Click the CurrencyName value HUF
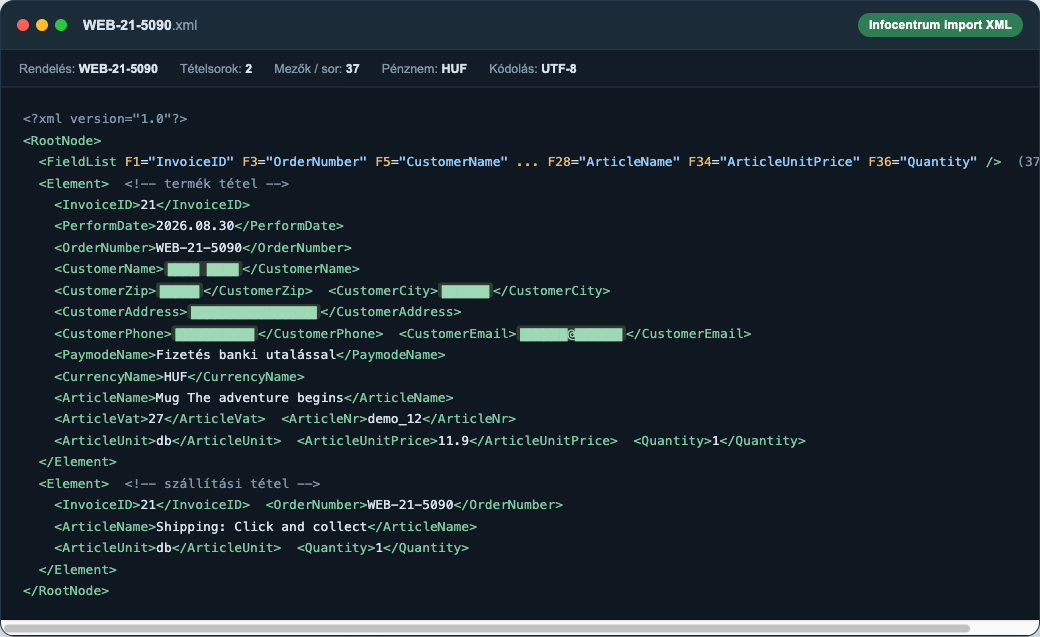Viewport: 1040px width, 637px height. pyautogui.click(x=176, y=377)
